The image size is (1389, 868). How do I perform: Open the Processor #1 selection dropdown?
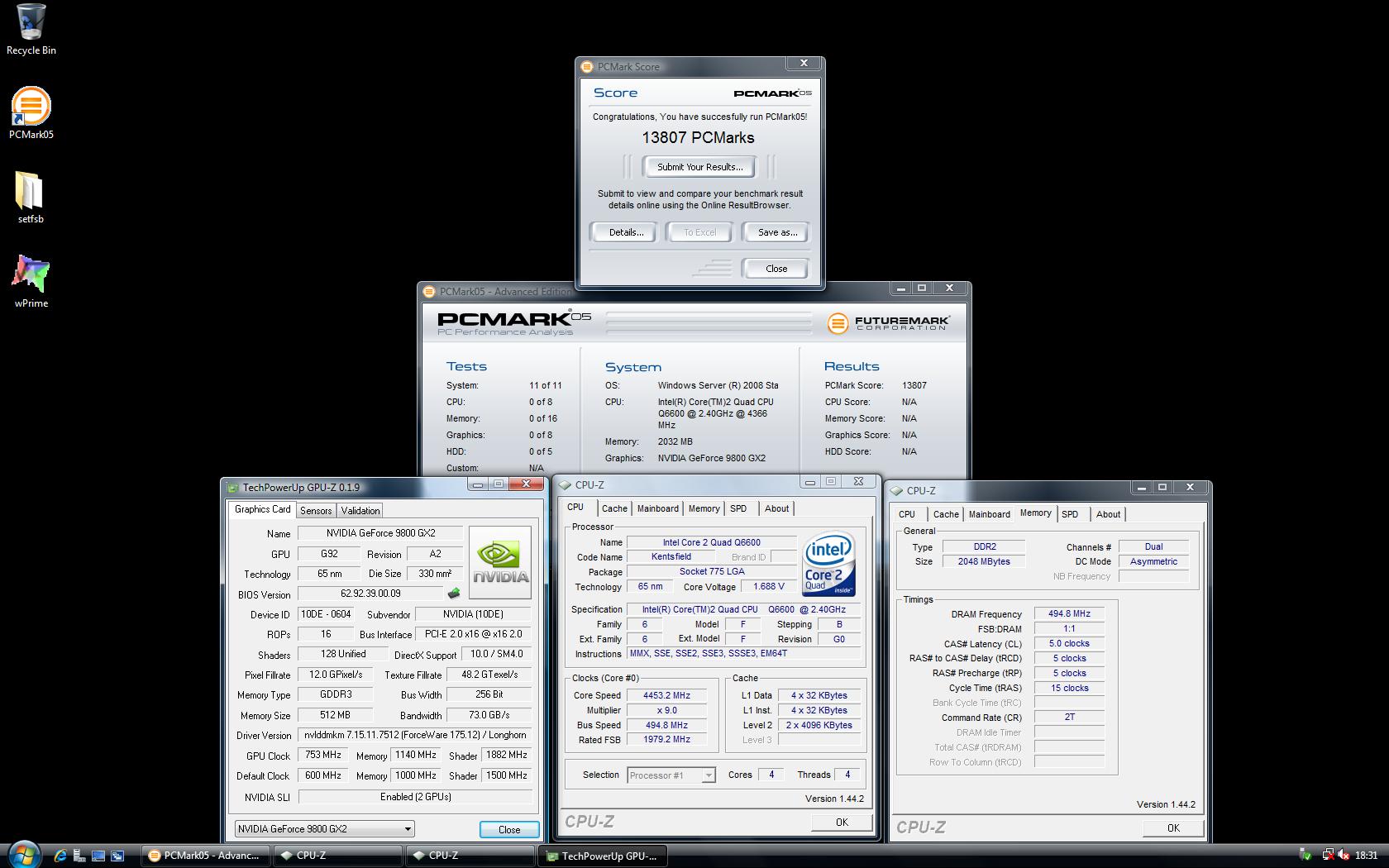[x=671, y=775]
